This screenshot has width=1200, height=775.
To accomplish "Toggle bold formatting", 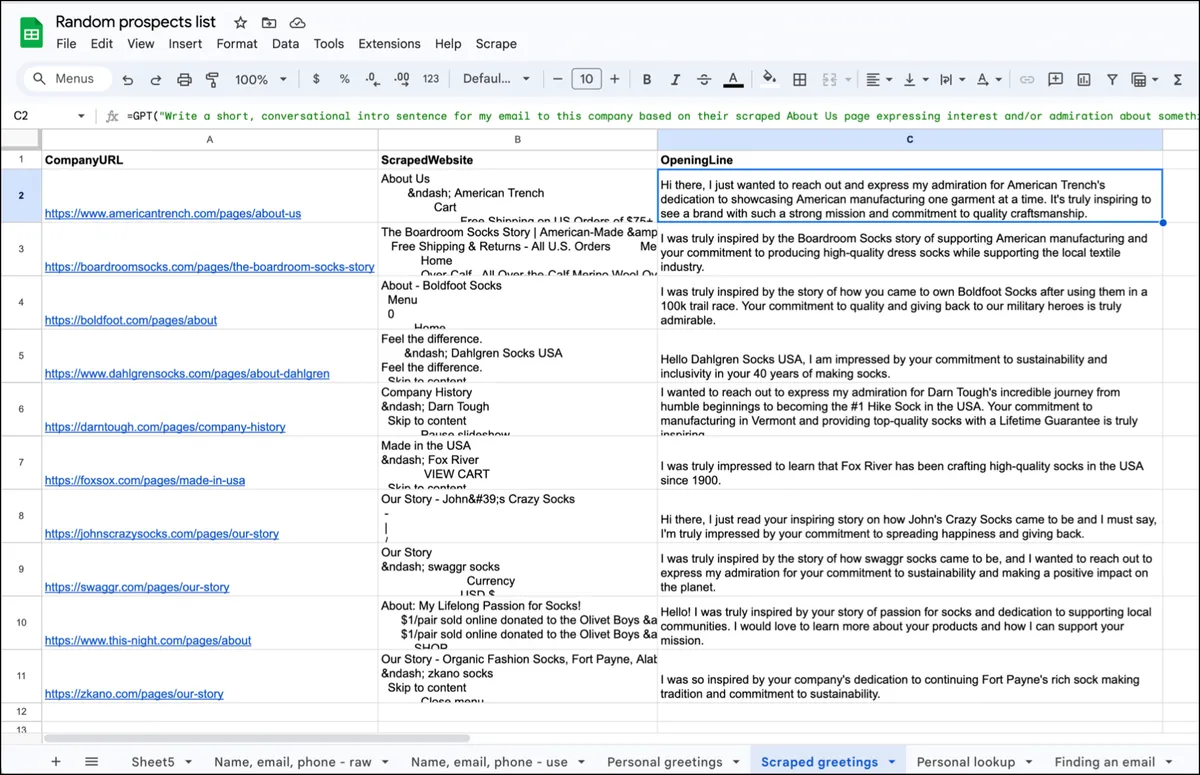I will (647, 79).
